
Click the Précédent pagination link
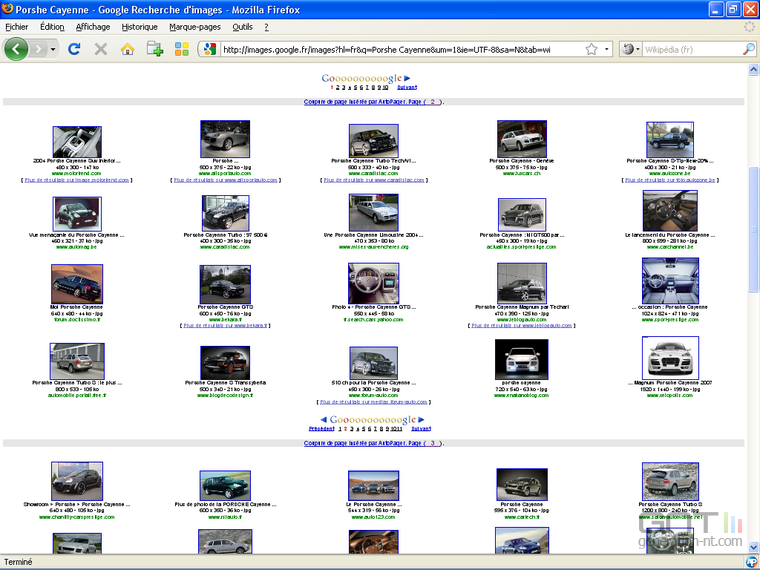point(321,428)
